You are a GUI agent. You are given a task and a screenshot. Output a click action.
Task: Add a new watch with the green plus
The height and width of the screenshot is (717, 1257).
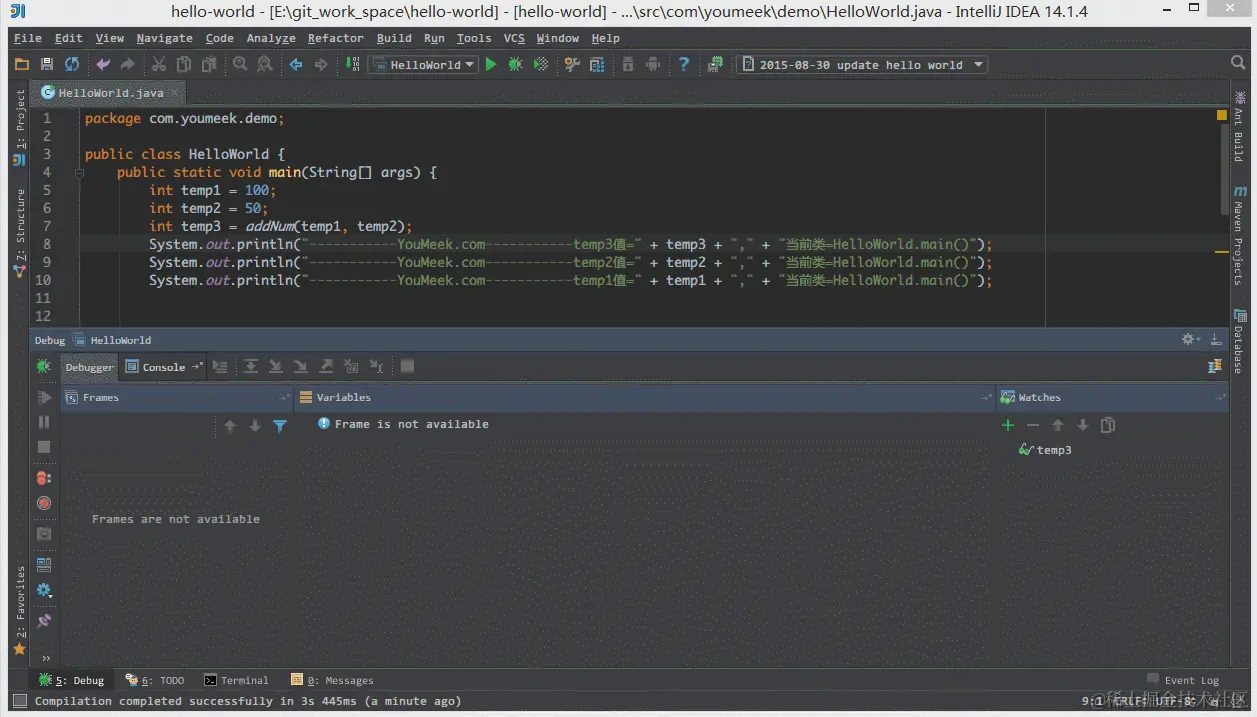click(1007, 425)
